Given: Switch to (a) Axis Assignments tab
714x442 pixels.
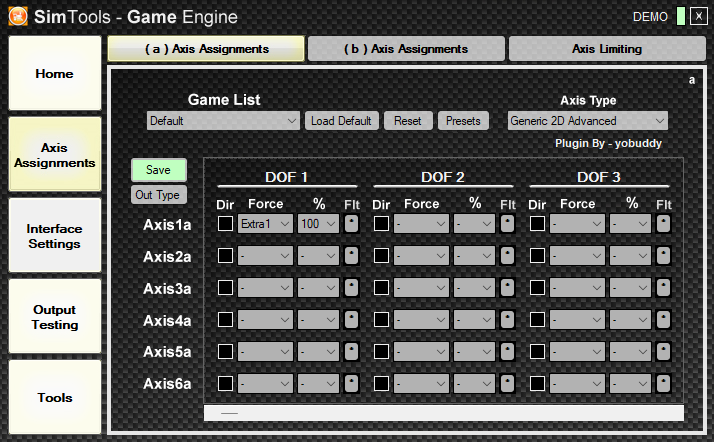Looking at the screenshot, I should coord(206,49).
